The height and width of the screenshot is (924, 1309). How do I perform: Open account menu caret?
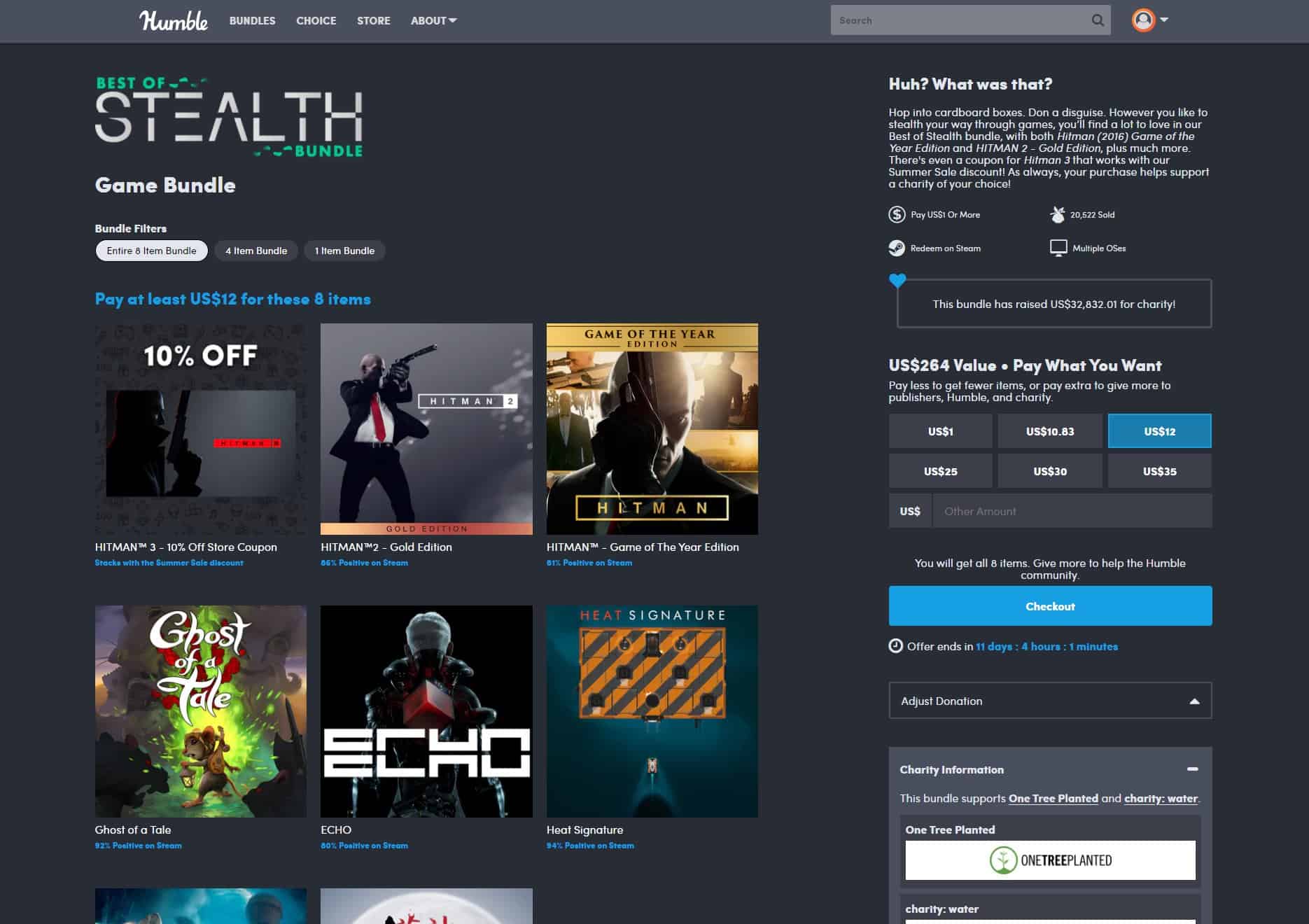point(1164,20)
